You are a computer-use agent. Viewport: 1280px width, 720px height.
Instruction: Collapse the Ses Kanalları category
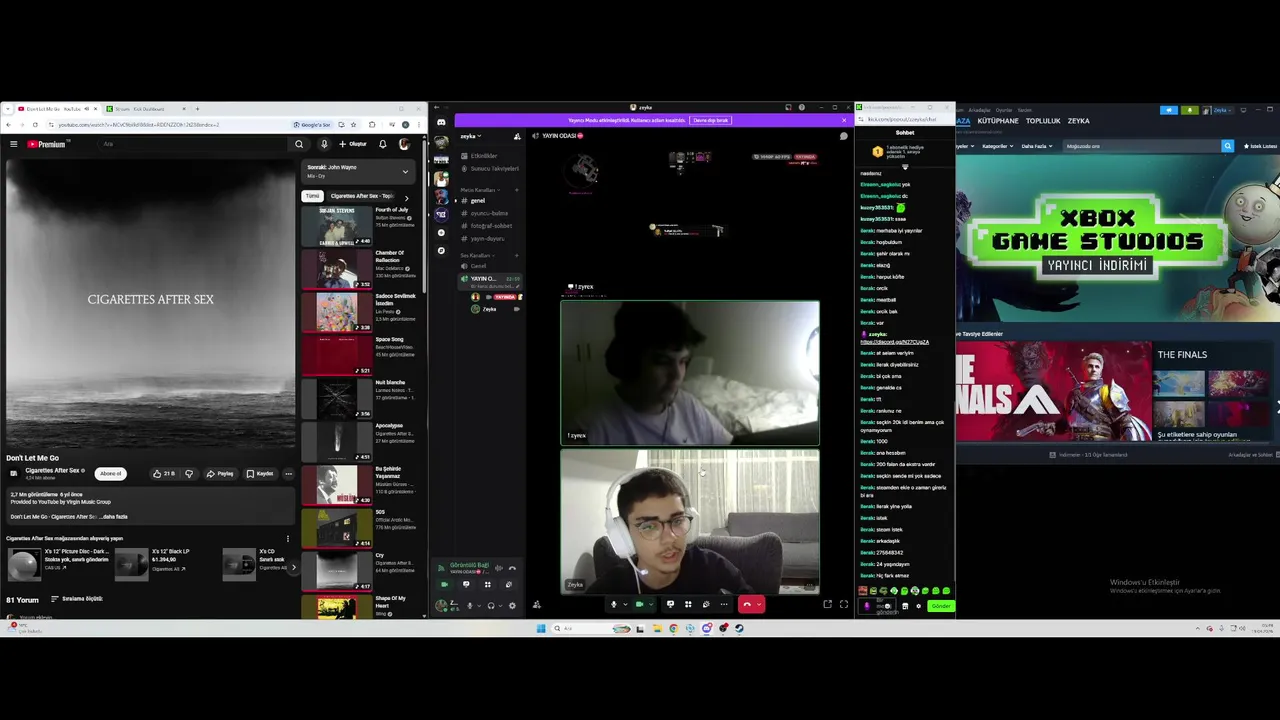click(476, 255)
